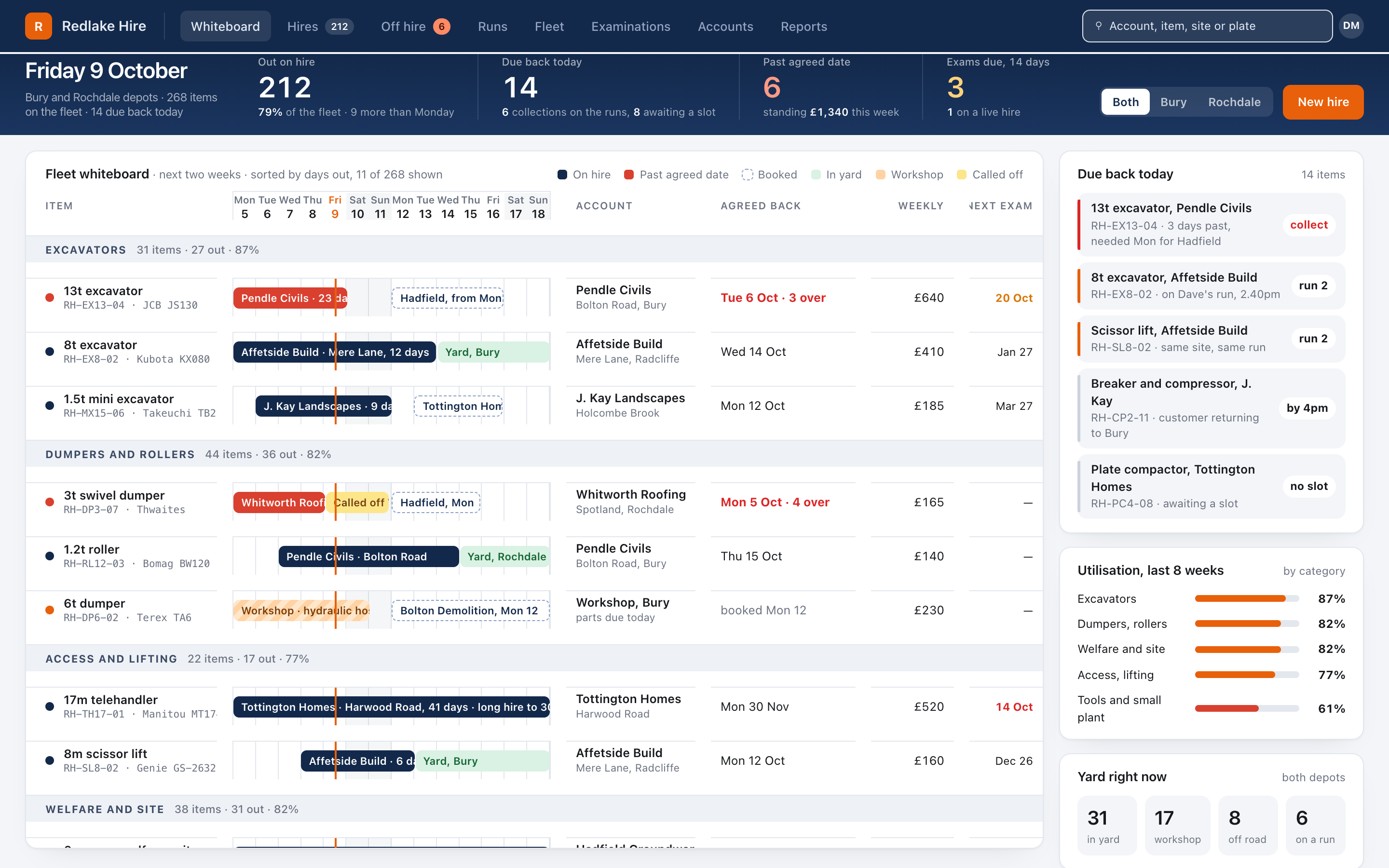Click the Tottington Homes Harwood Road bar
Screen dimensions: 1389x868
pos(392,706)
